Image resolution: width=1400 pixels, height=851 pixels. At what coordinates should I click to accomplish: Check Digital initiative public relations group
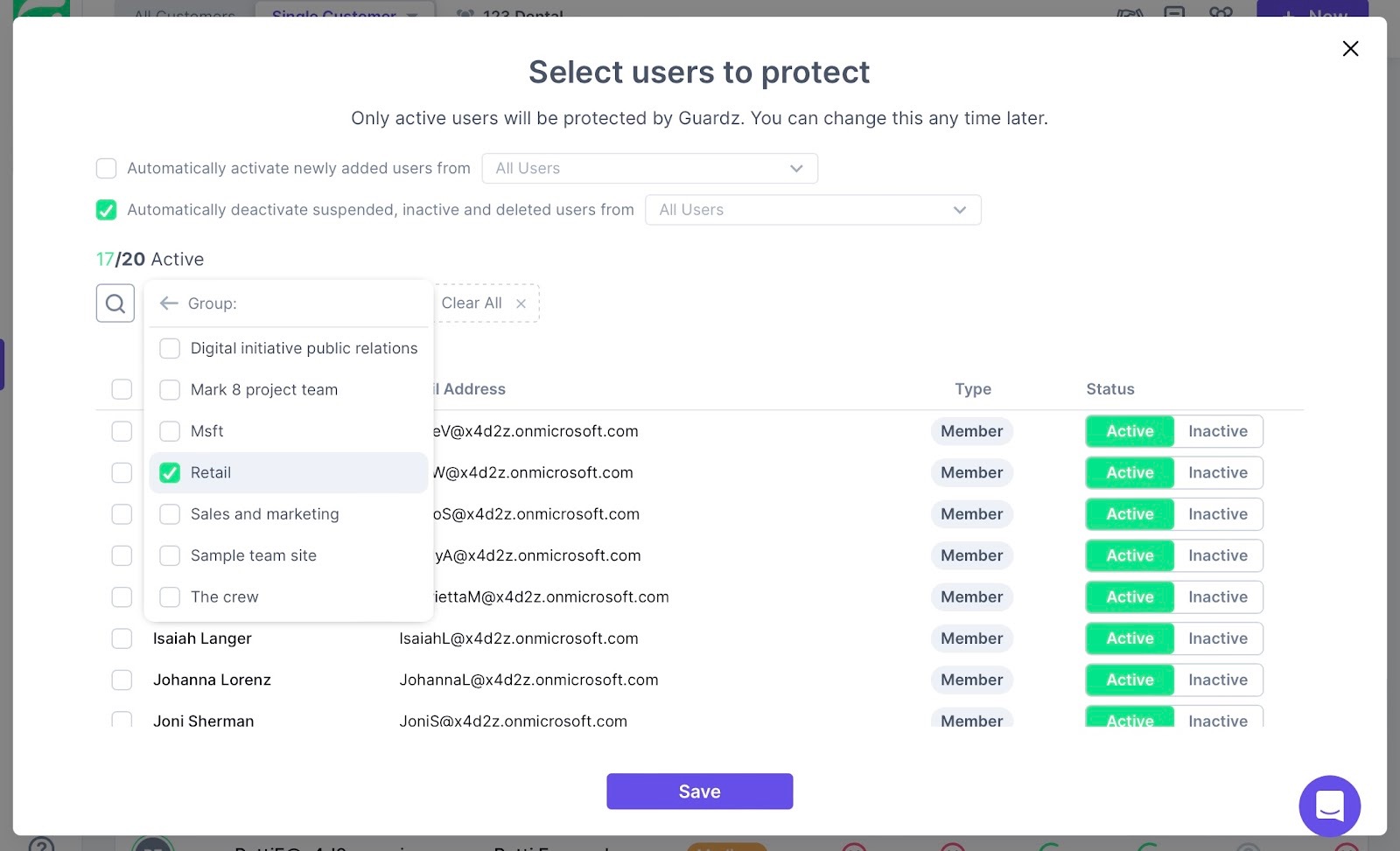tap(170, 348)
